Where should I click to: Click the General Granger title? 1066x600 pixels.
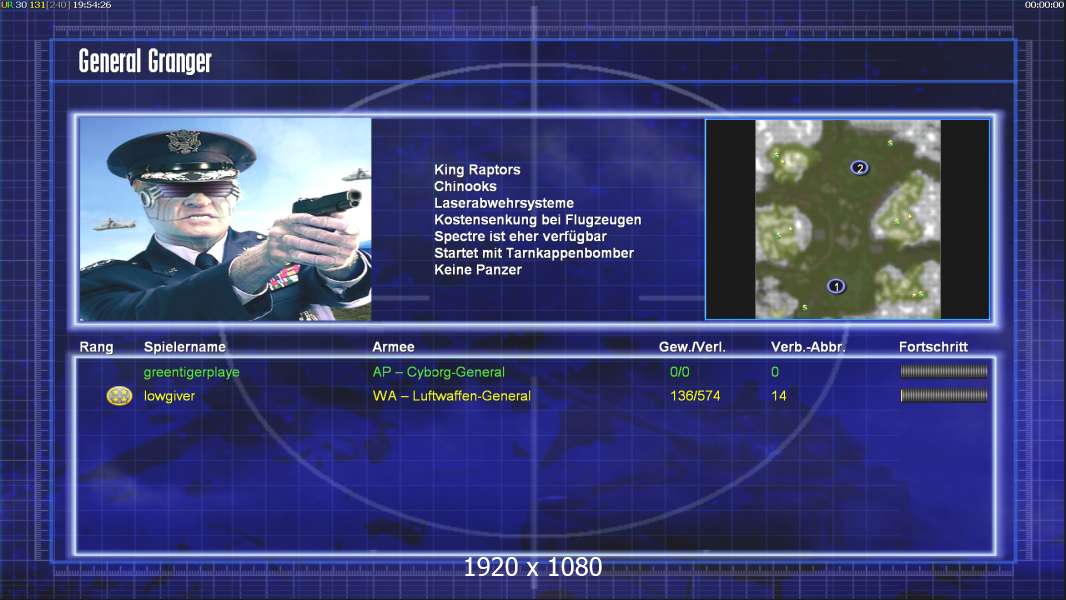145,61
